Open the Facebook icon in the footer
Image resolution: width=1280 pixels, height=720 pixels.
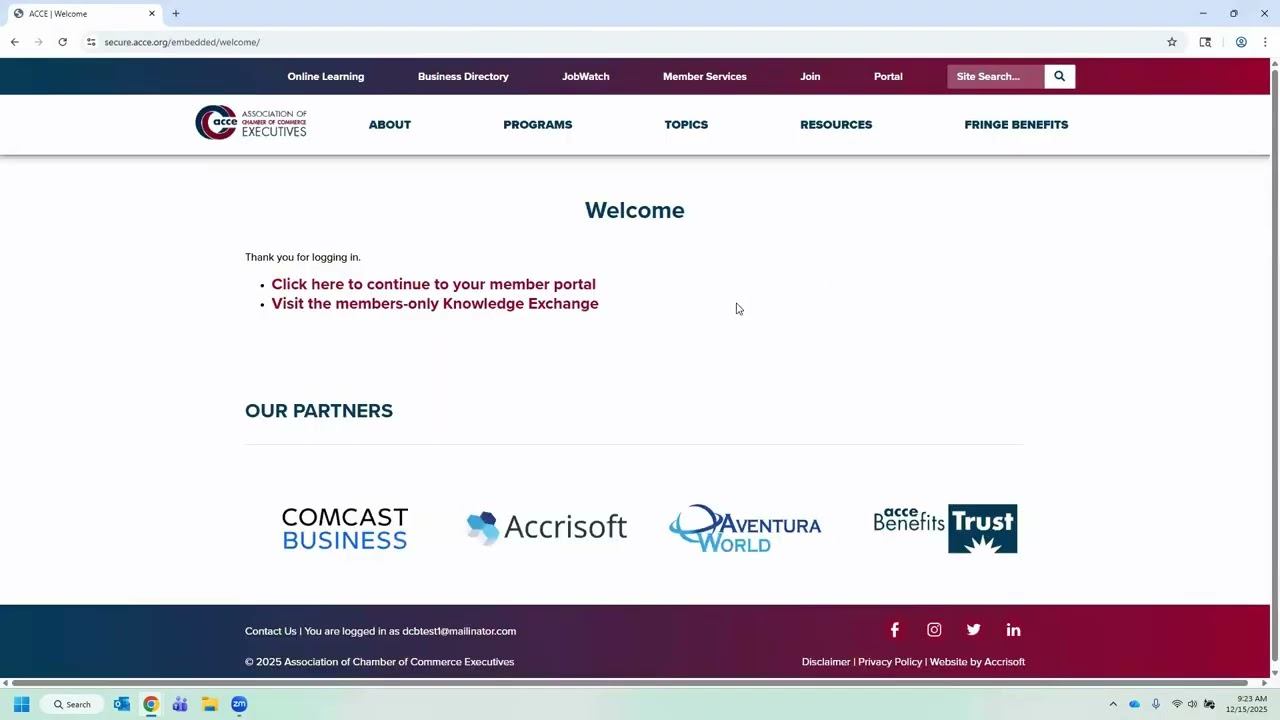895,630
